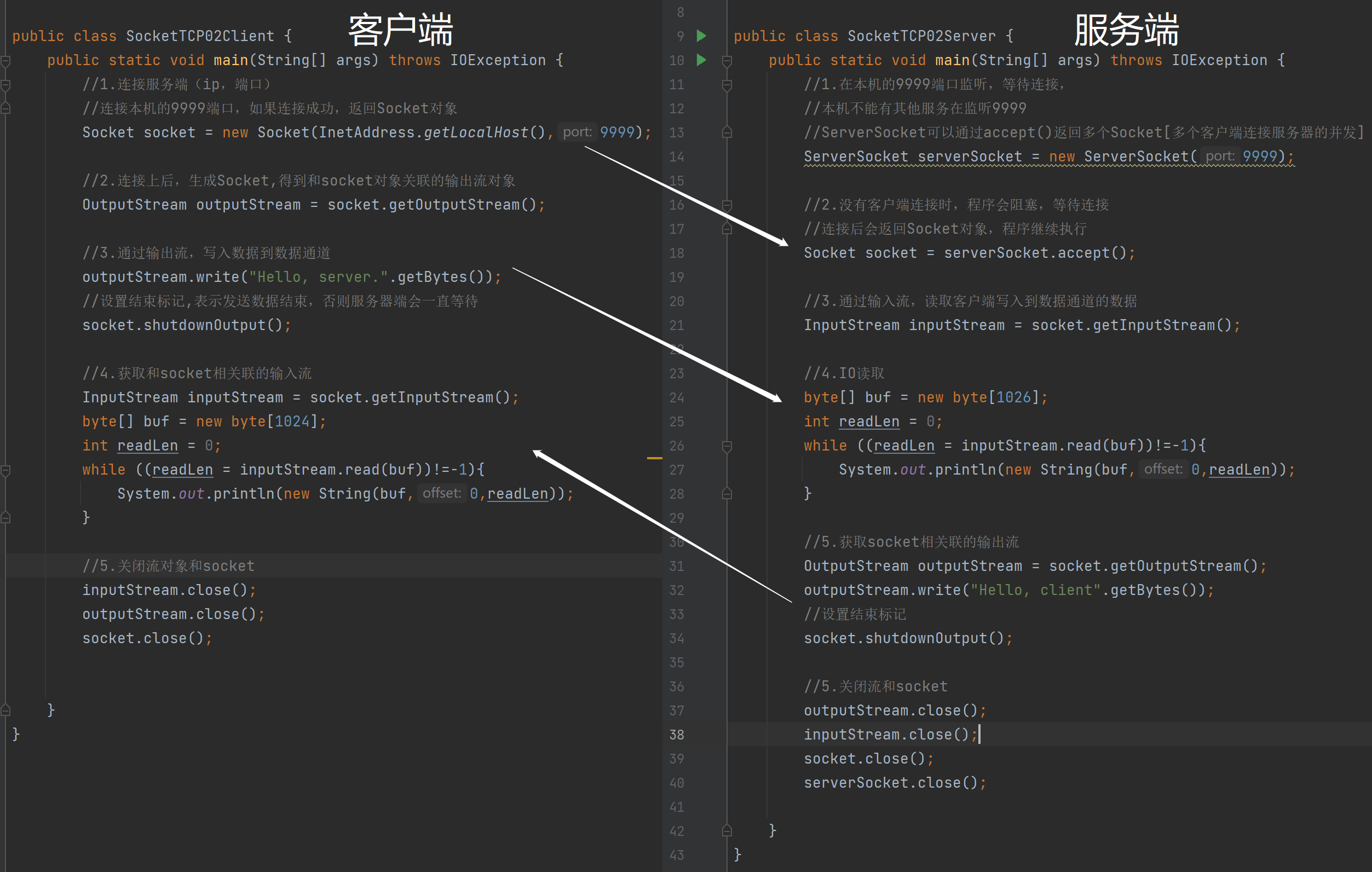The width and height of the screenshot is (1372, 872).
Task: Click line number 8 in server gutter
Action: (681, 12)
